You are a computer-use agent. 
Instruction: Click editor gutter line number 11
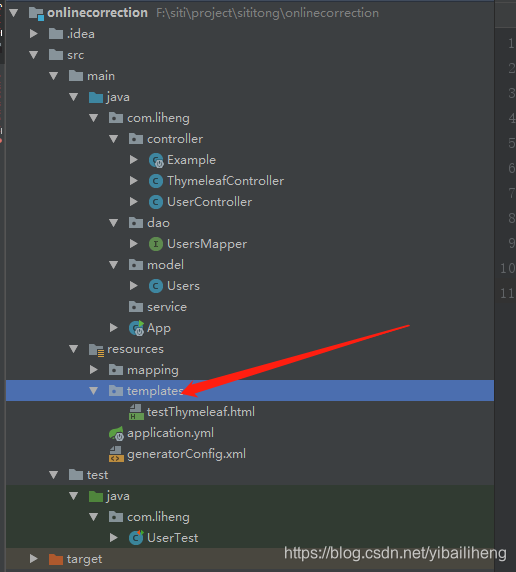508,293
